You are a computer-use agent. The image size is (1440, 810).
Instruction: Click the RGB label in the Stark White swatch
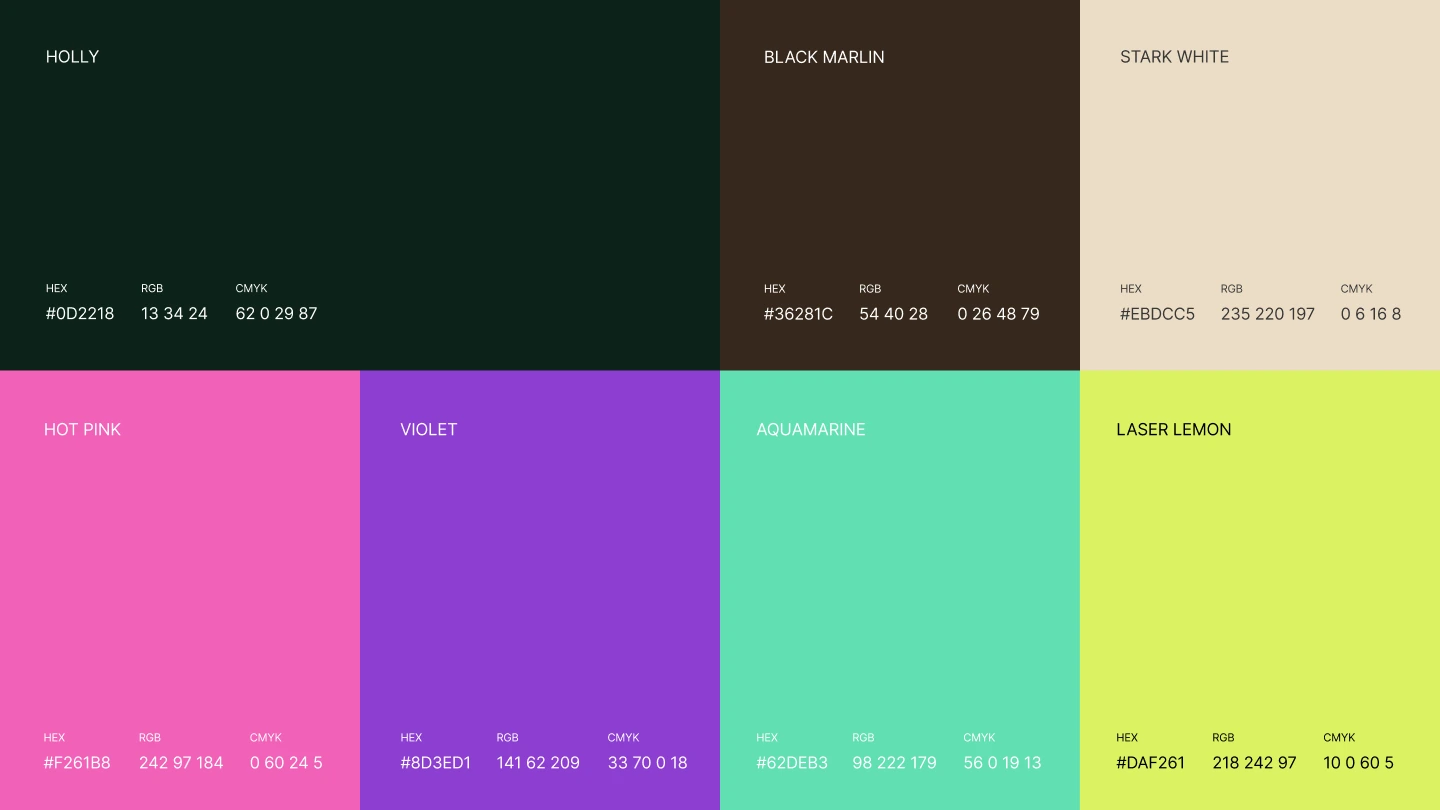pyautogui.click(x=1231, y=289)
